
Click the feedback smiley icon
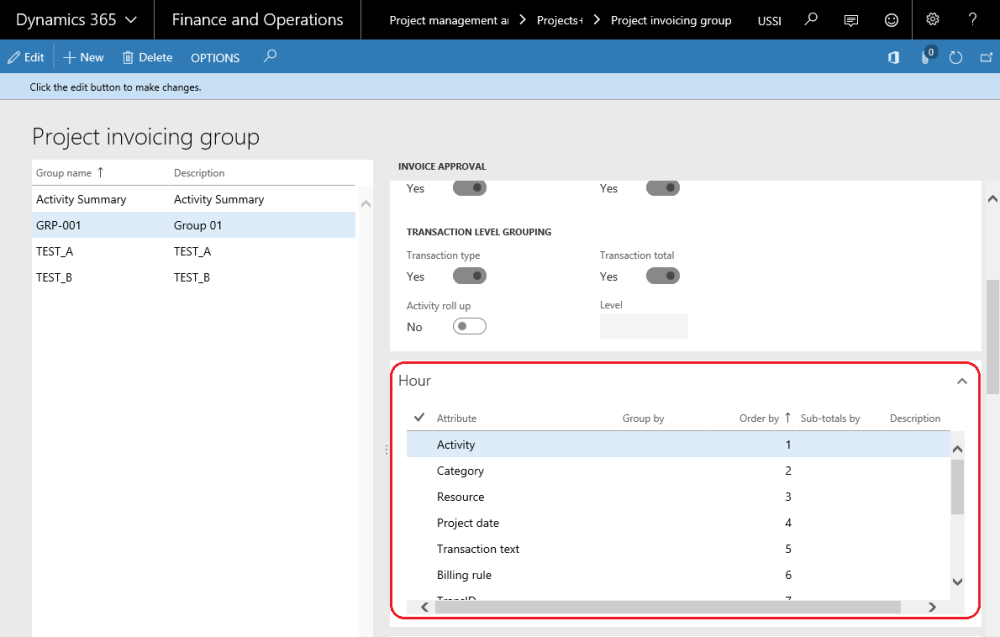pyautogui.click(x=893, y=19)
